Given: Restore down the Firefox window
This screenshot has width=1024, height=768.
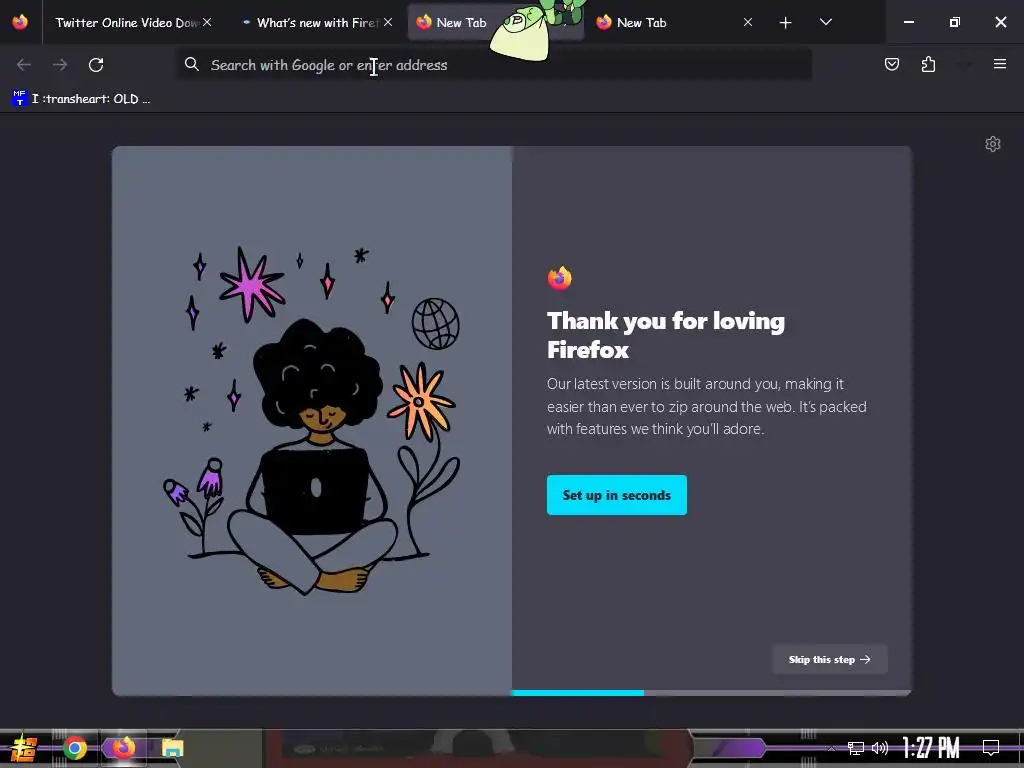Looking at the screenshot, I should pyautogui.click(x=955, y=22).
